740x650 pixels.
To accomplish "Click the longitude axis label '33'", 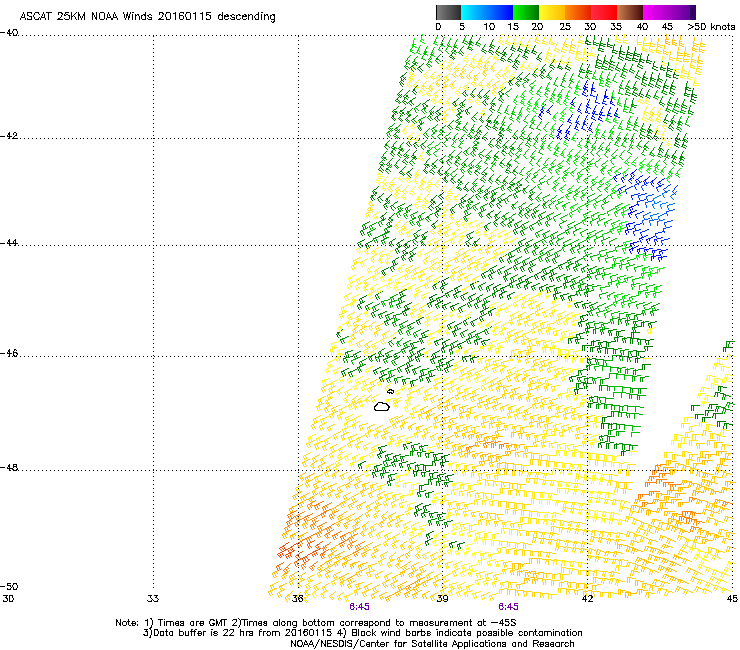I will click(x=153, y=599).
